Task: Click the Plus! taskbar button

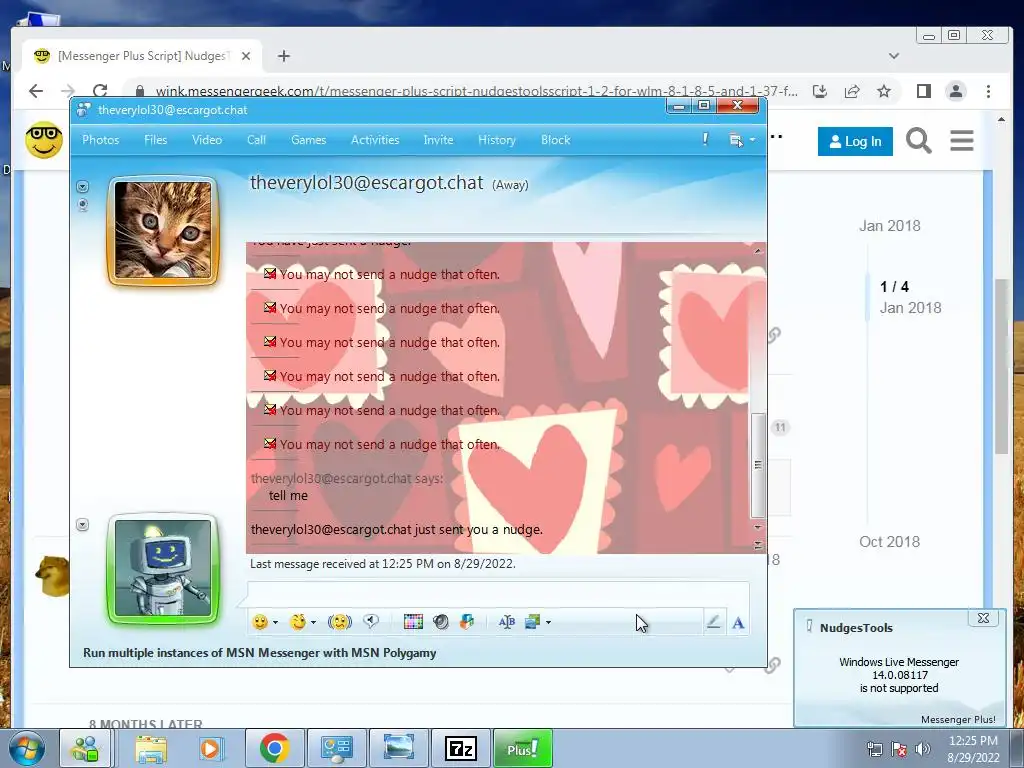Action: click(x=522, y=748)
